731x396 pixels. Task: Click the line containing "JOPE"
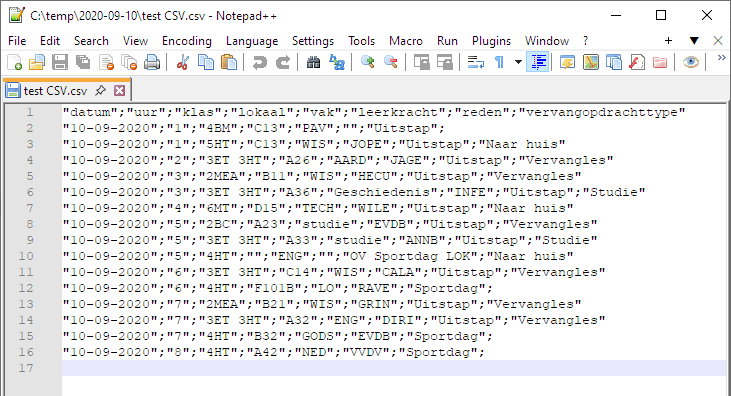(314, 144)
